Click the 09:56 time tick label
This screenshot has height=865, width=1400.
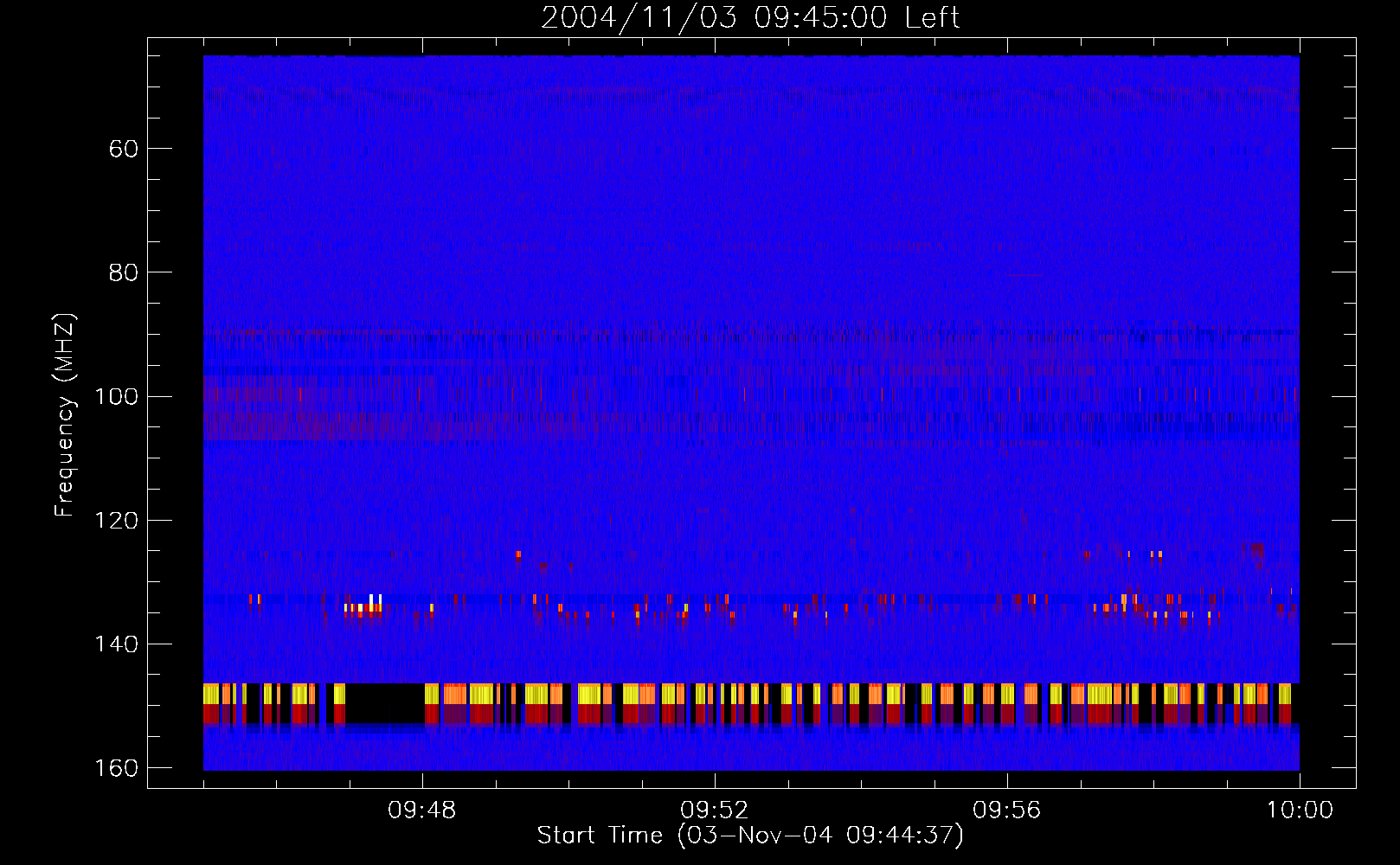pyautogui.click(x=1007, y=811)
